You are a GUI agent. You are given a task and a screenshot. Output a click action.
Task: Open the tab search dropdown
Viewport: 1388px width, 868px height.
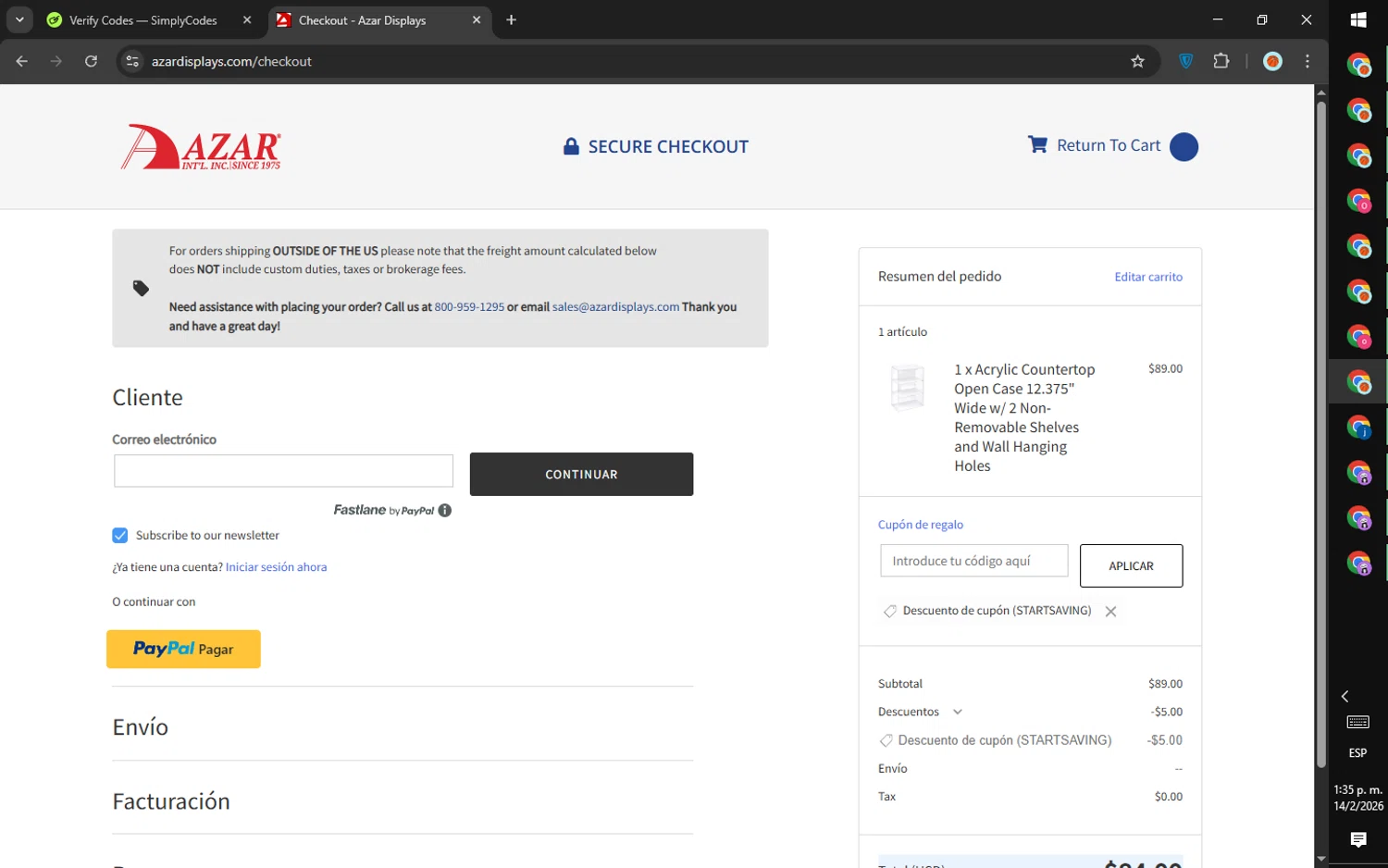19,19
